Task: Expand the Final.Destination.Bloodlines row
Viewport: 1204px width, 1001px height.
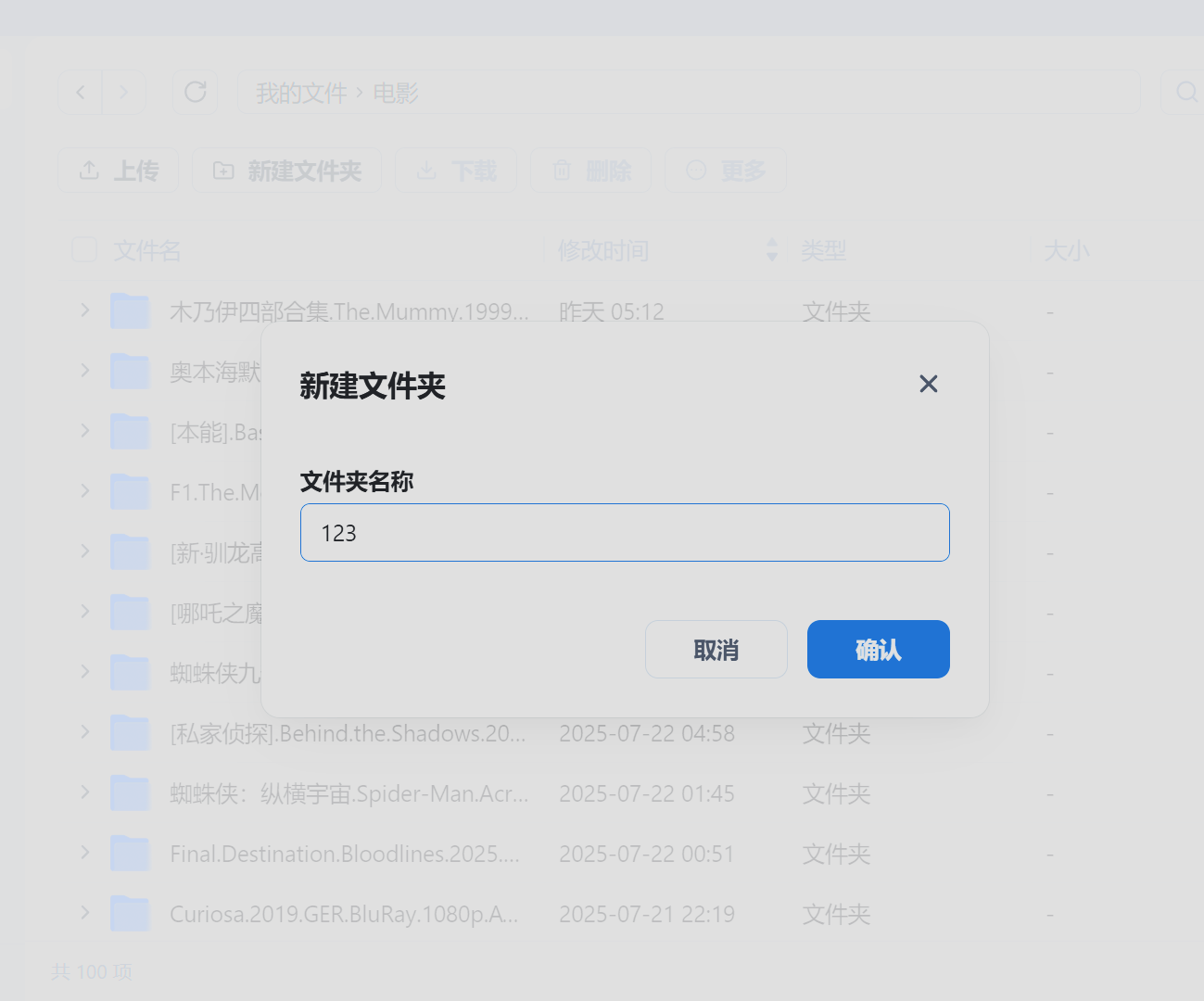Action: tap(85, 853)
